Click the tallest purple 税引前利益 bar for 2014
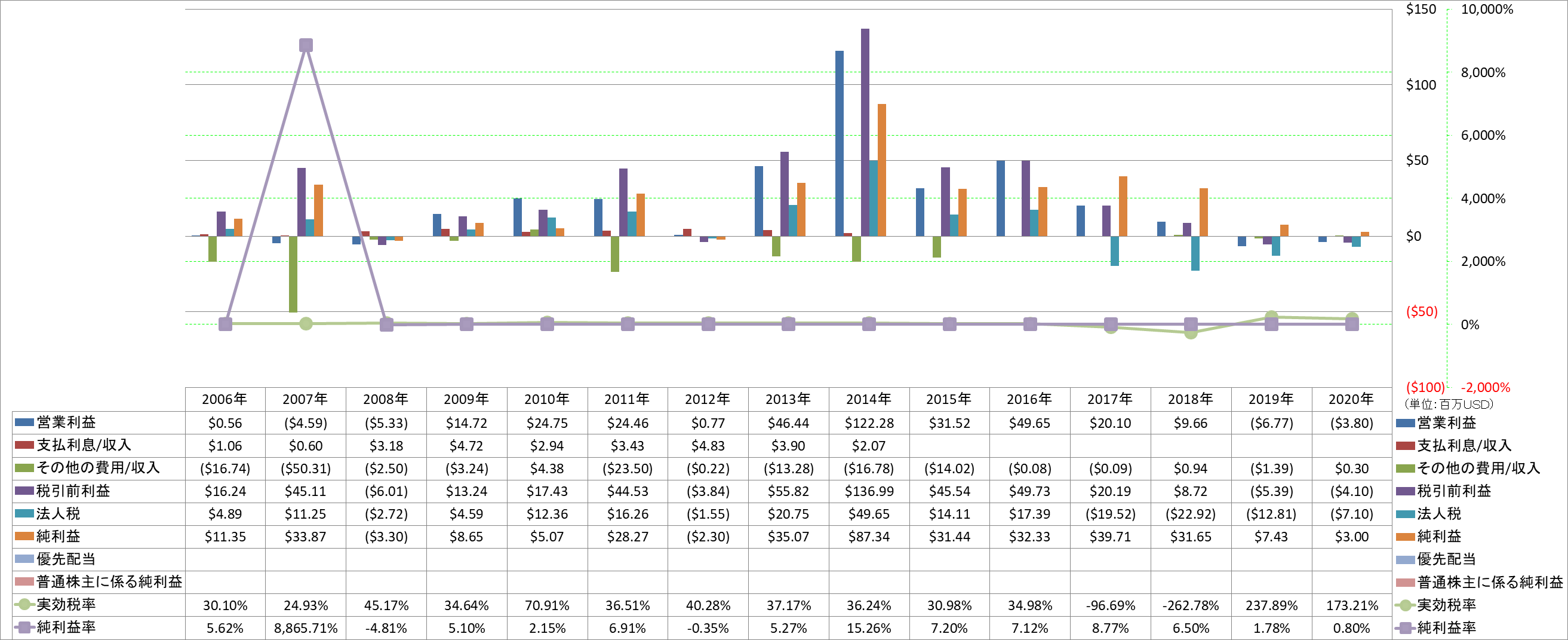 click(x=865, y=132)
